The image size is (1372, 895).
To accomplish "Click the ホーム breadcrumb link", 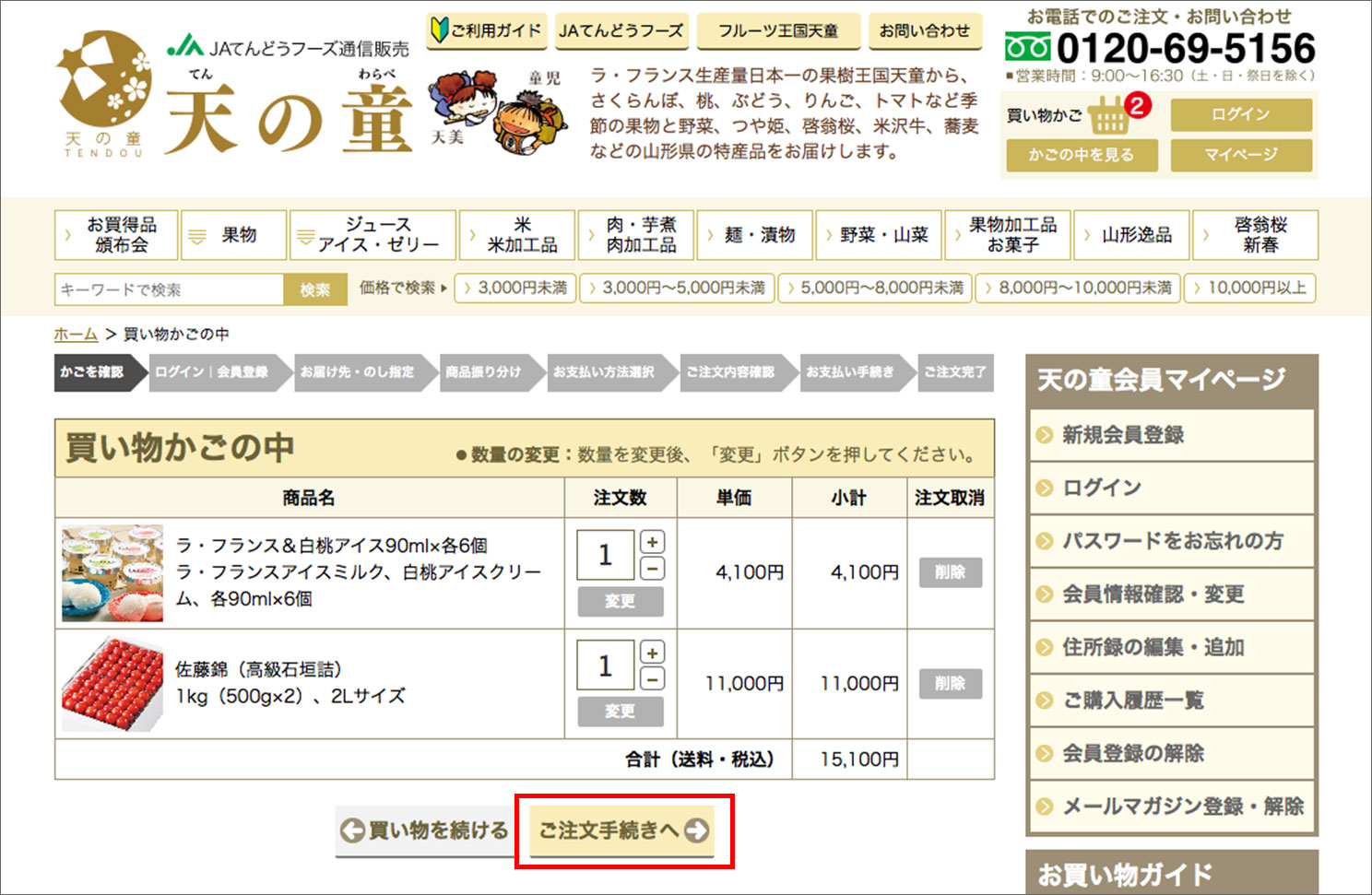I will pyautogui.click(x=76, y=335).
